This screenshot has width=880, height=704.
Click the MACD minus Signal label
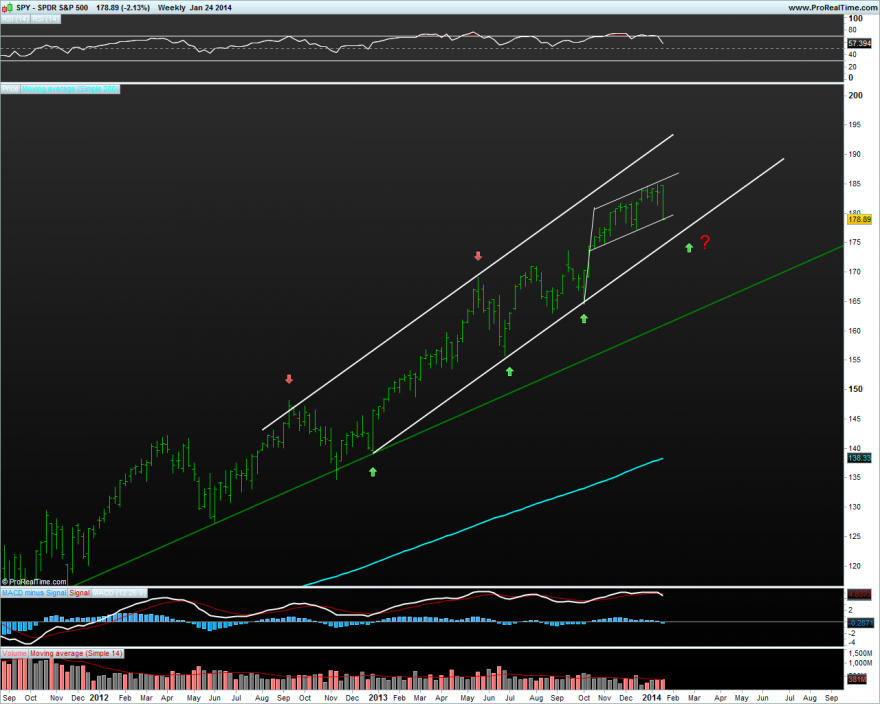(34, 593)
